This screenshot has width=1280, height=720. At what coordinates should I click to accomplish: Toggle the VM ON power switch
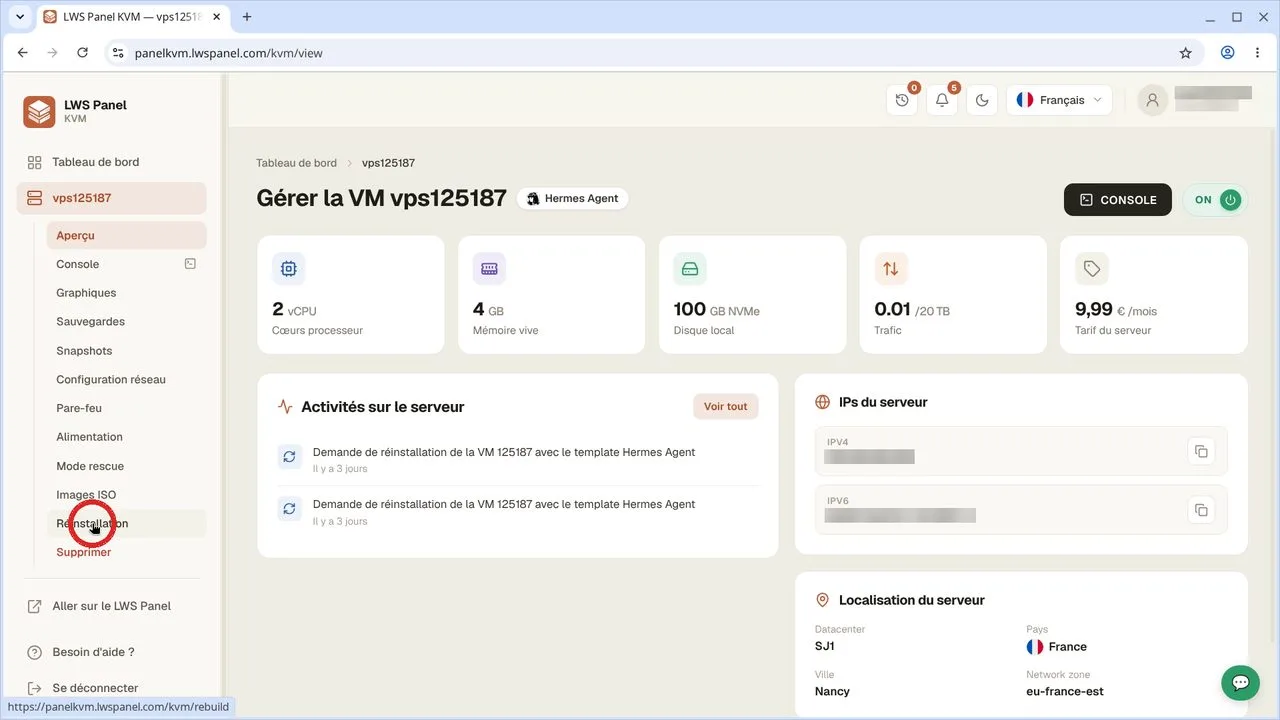[1215, 200]
